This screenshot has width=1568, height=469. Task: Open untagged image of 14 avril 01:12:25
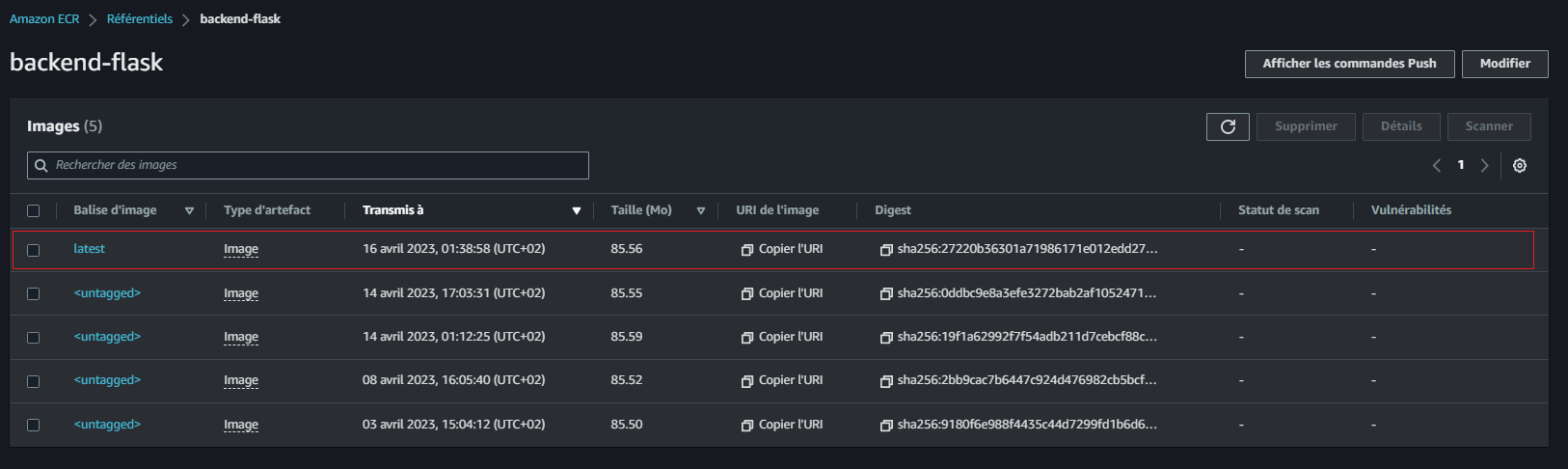click(x=107, y=337)
